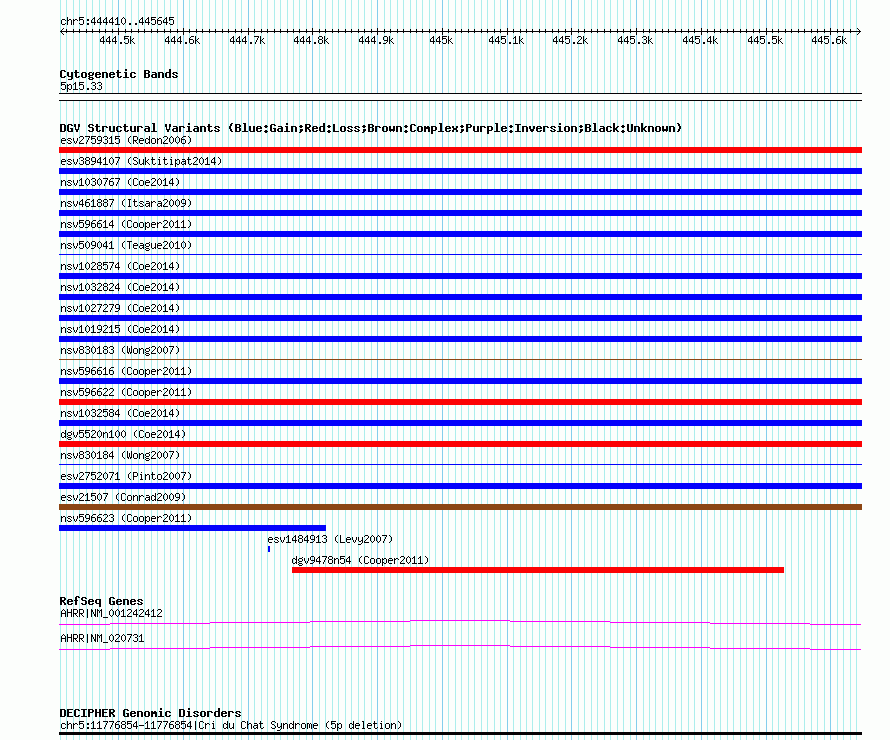Click the nsv1019215 (Coe2014) variant label
This screenshot has height=740, width=890.
coord(120,329)
